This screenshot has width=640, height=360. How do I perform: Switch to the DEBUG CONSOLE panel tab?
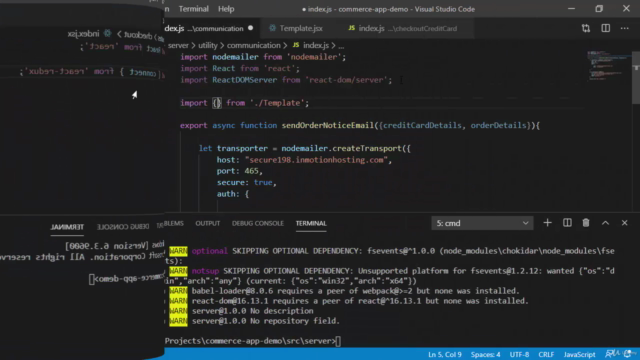(258, 223)
